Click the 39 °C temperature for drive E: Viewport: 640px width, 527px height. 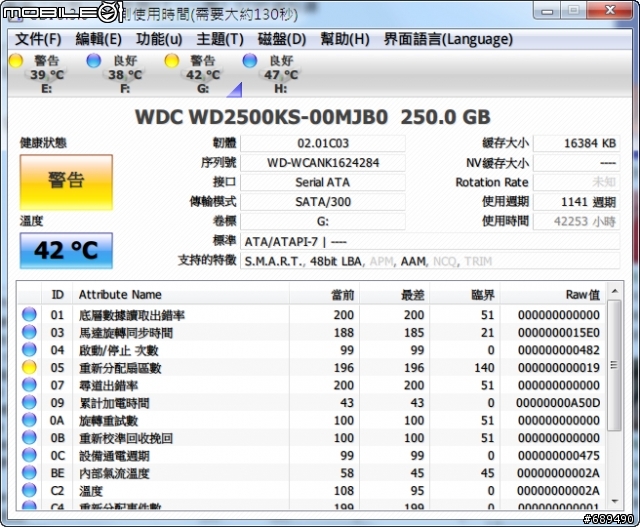(x=47, y=75)
